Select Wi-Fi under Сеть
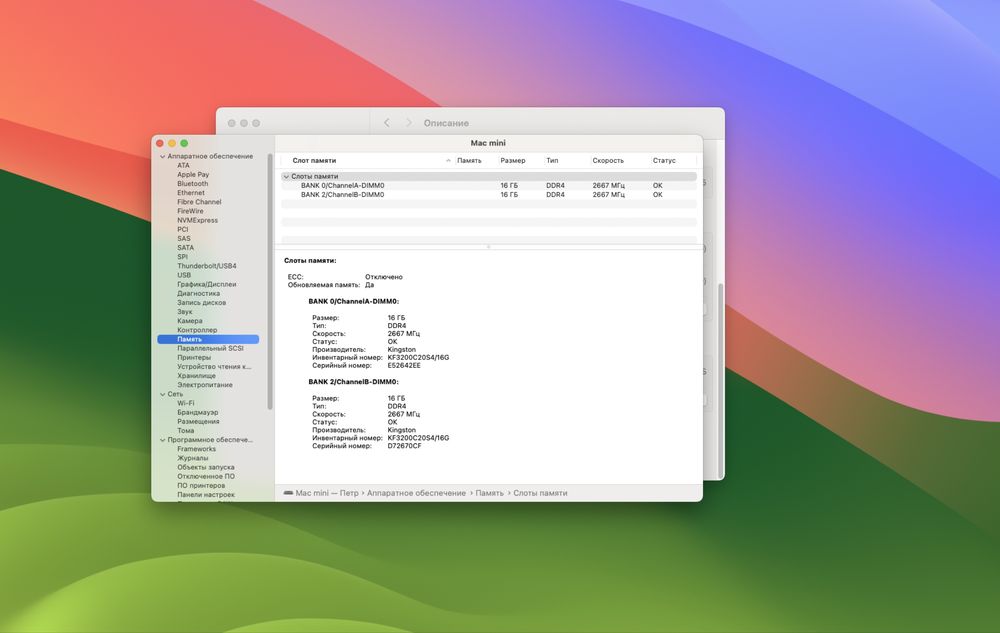 click(186, 404)
